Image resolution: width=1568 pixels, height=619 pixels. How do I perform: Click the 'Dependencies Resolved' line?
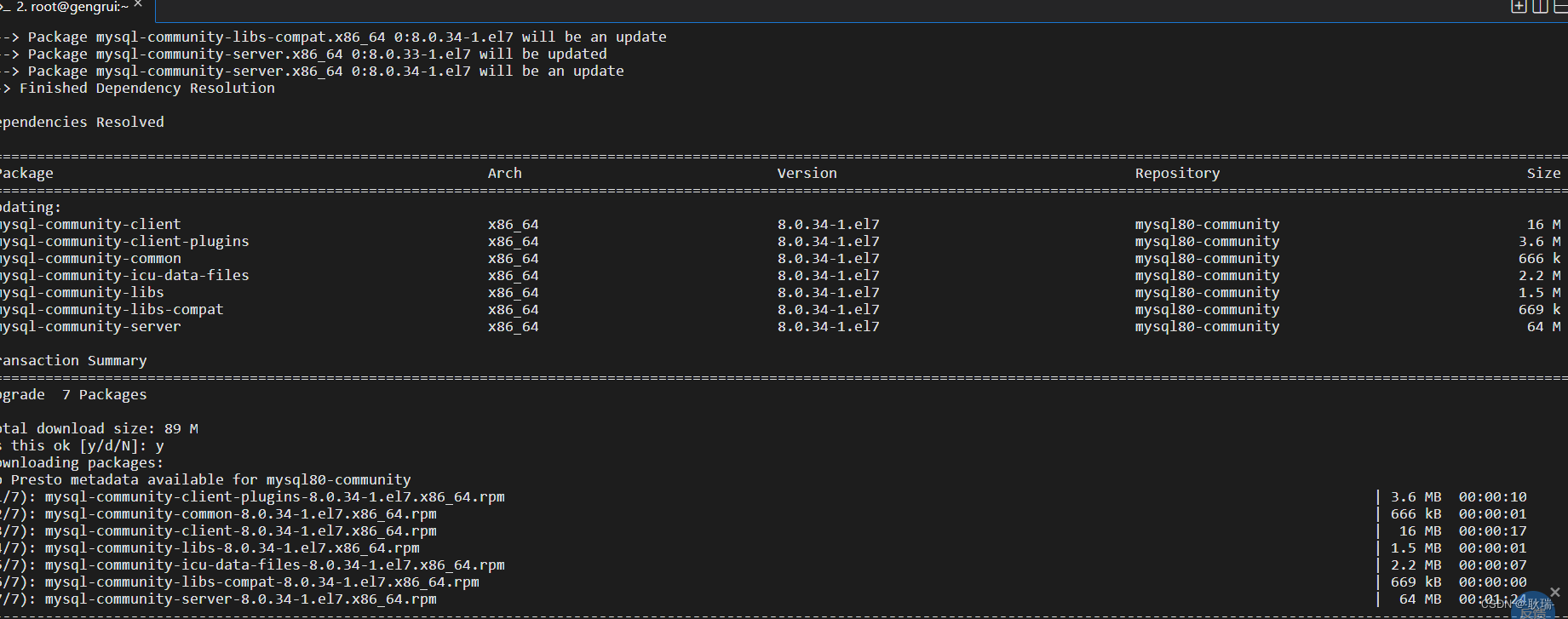(82, 122)
